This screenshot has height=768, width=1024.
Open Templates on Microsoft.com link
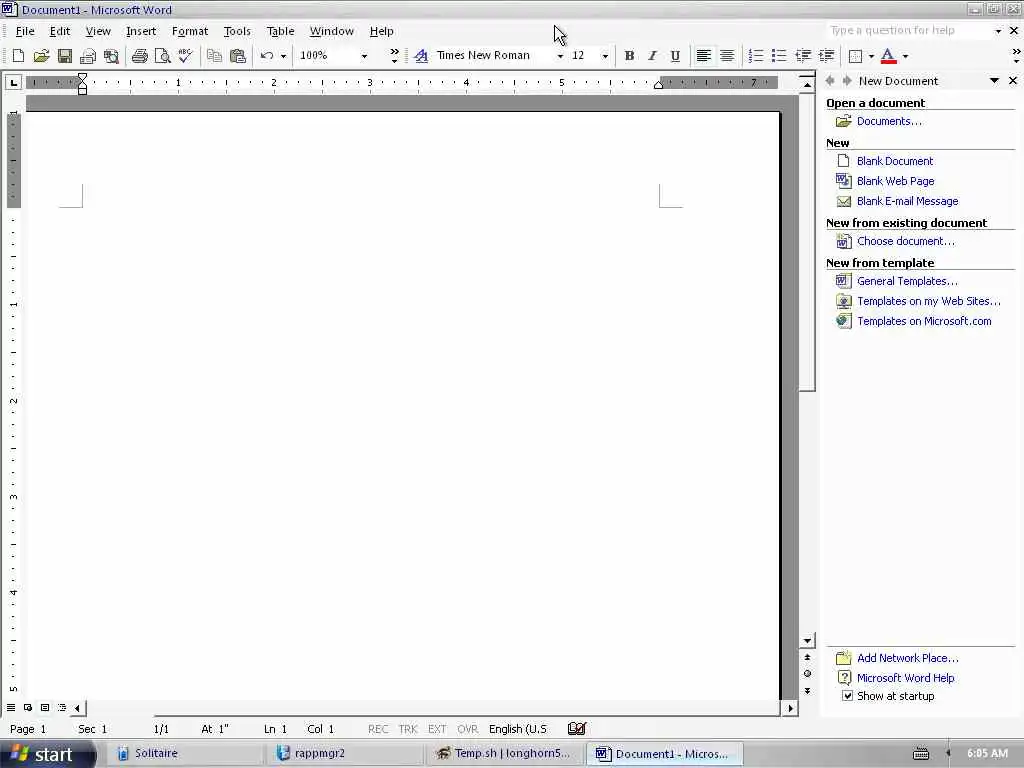click(924, 321)
